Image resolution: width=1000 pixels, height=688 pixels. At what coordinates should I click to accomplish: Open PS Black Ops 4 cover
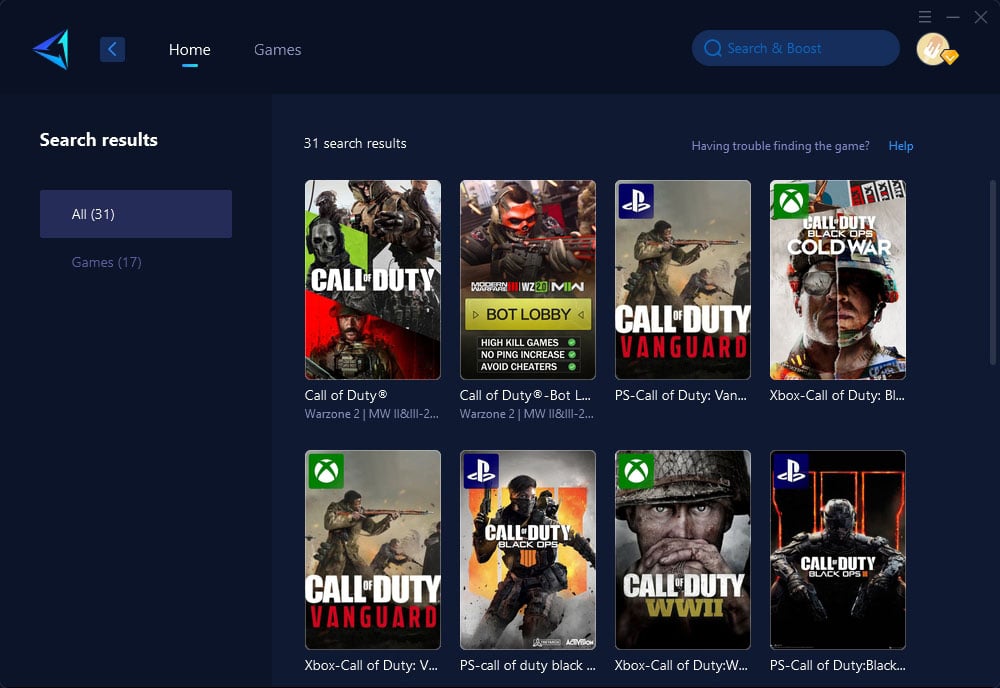527,550
